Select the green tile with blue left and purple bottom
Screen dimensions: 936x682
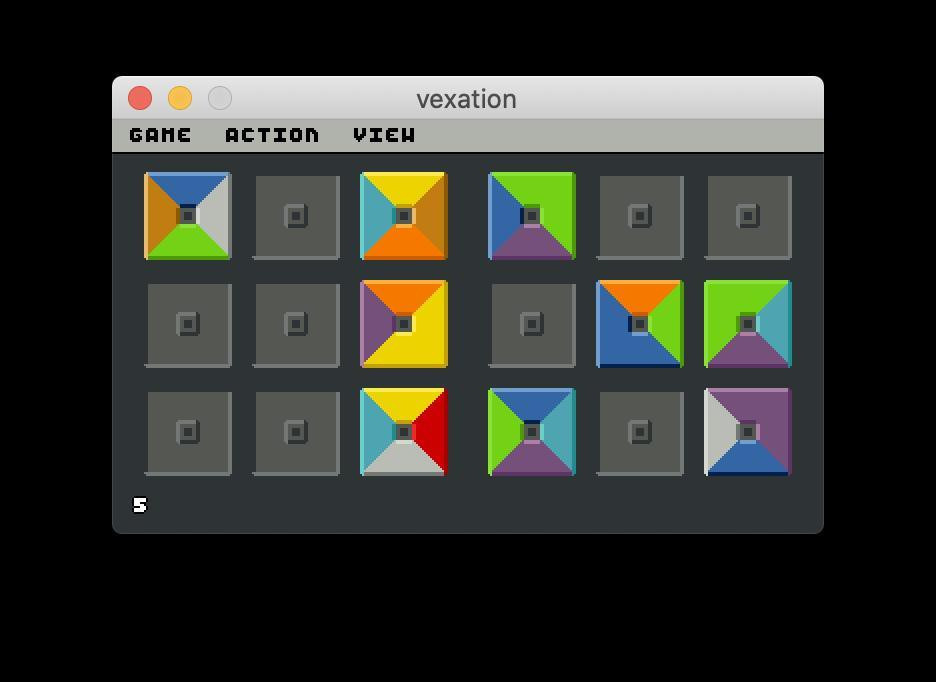(x=532, y=216)
